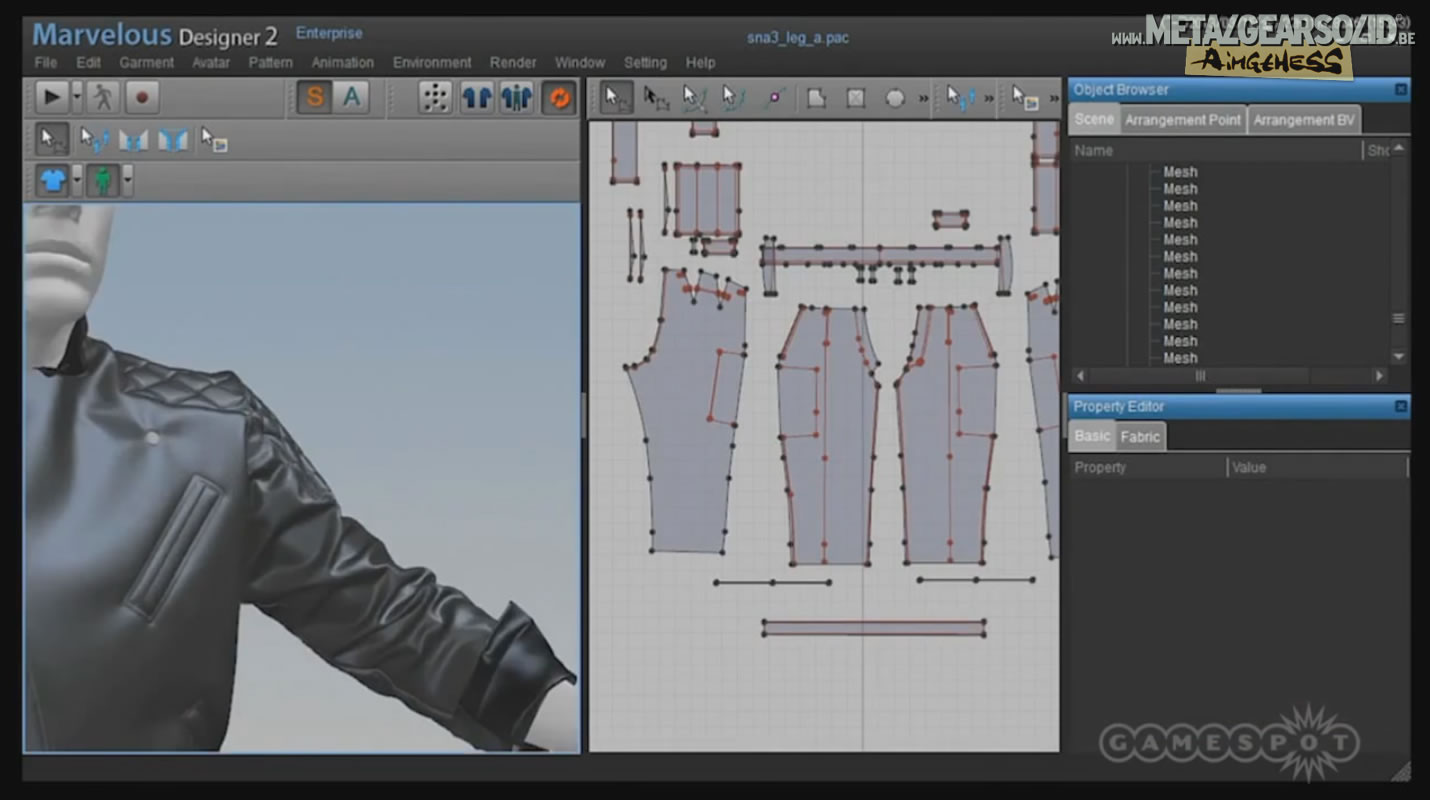Click the walking avatar animation icon
This screenshot has height=800, width=1430.
click(x=103, y=97)
